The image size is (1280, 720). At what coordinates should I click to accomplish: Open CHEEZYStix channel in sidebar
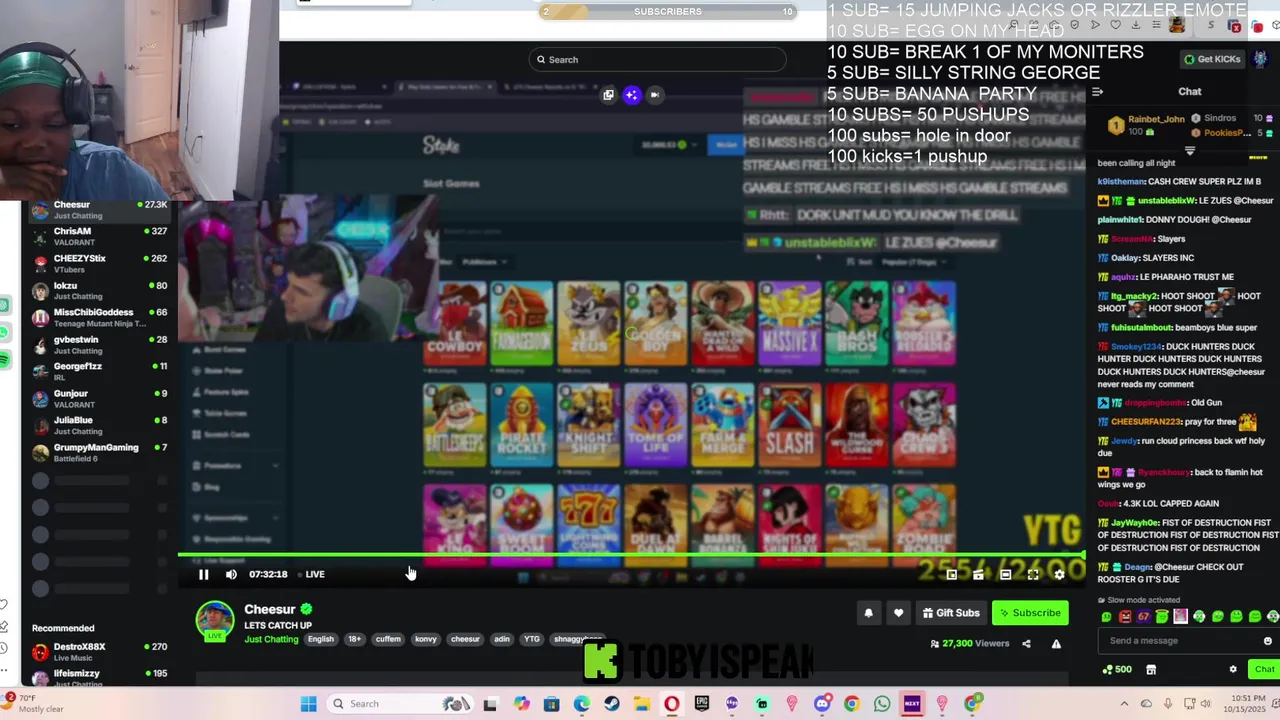98,263
